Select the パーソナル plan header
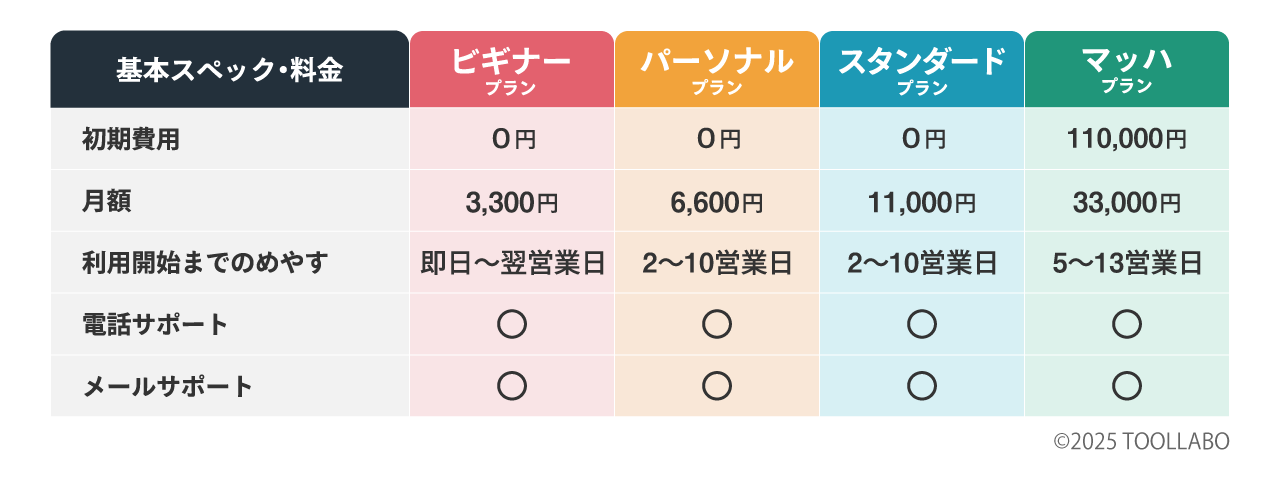This screenshot has height=480, width=1280. [x=717, y=69]
